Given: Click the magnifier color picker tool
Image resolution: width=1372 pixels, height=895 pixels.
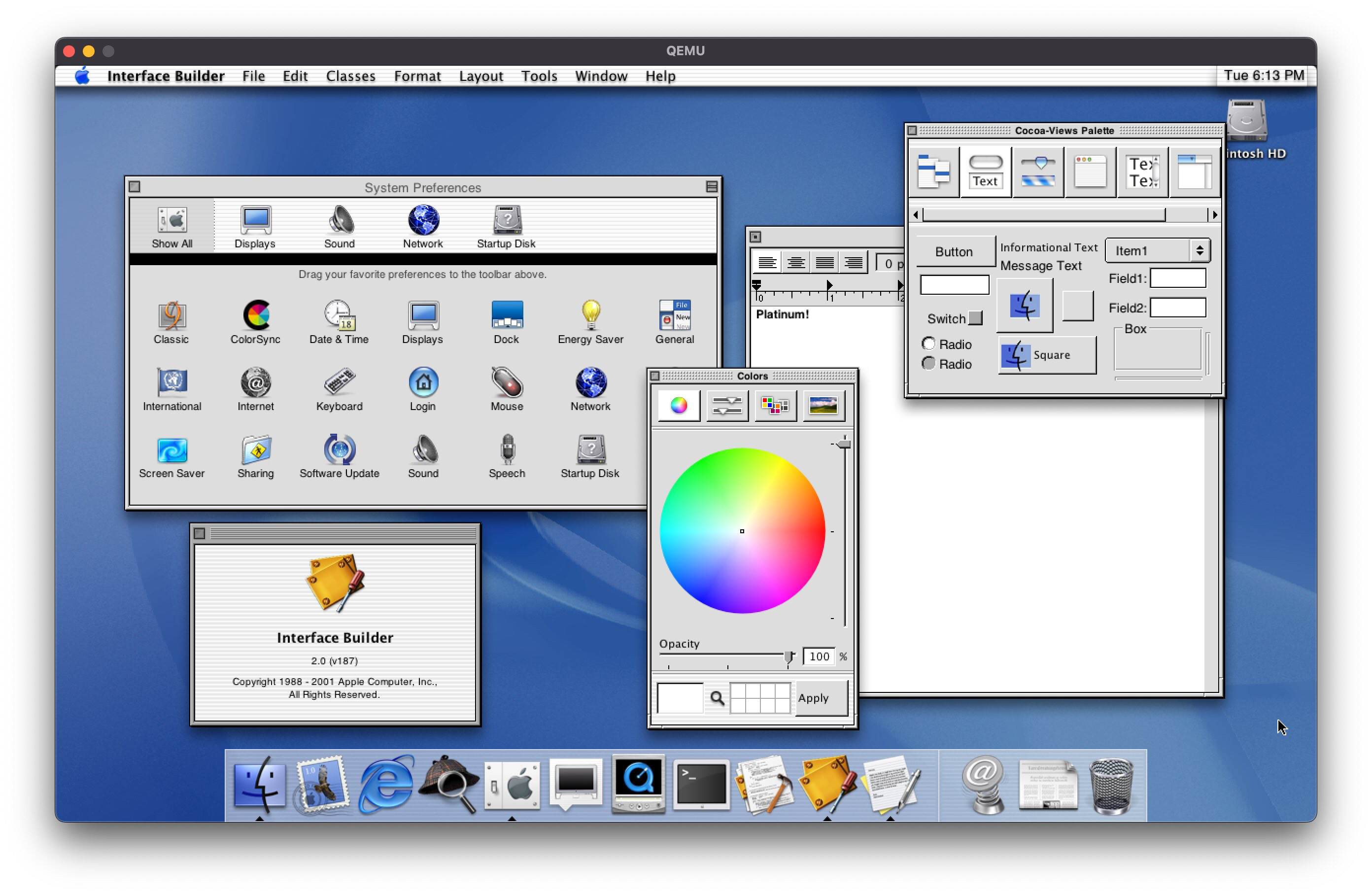Looking at the screenshot, I should pyautogui.click(x=717, y=698).
